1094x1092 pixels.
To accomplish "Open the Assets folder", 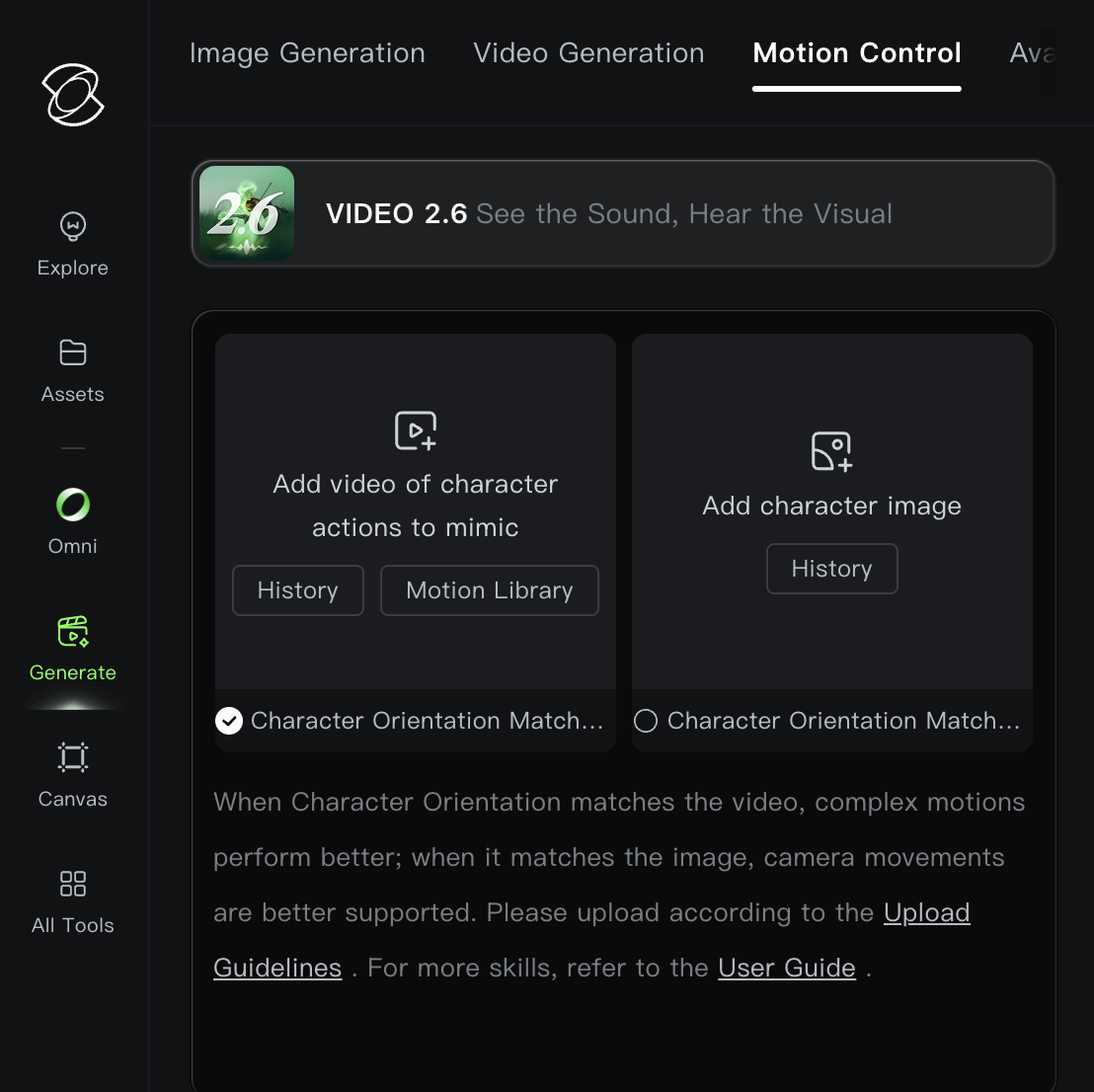I will (73, 370).
